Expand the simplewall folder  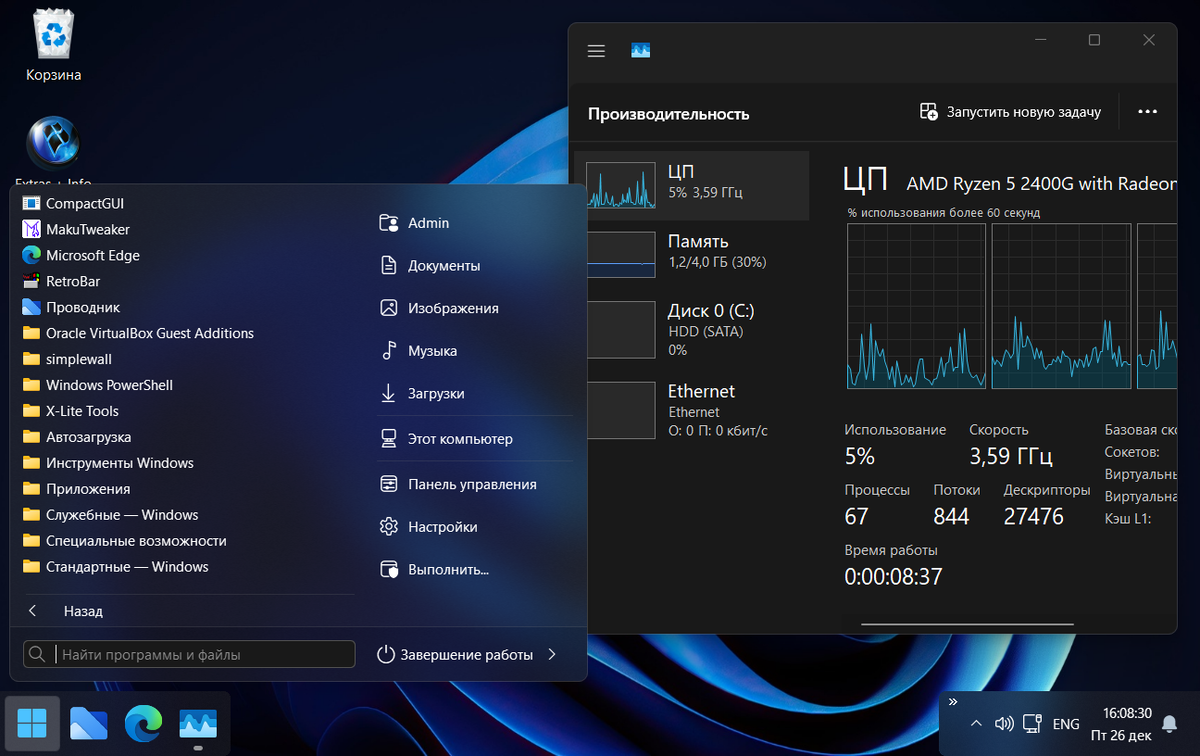point(66,359)
